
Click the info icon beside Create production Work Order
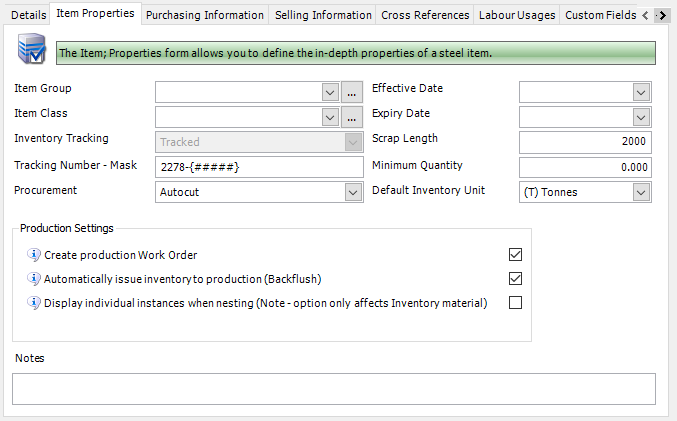33,255
